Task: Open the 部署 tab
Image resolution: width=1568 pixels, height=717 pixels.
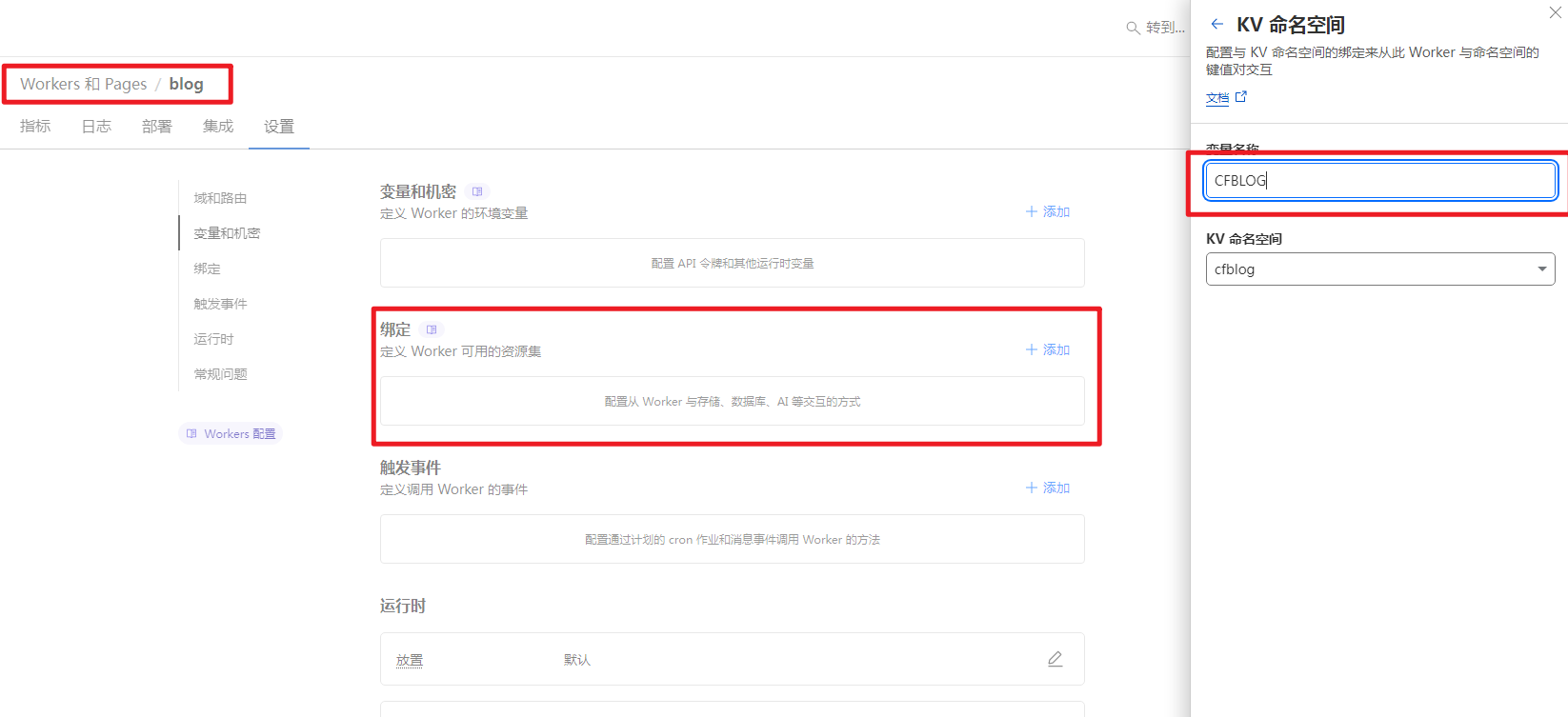Action: (157, 126)
